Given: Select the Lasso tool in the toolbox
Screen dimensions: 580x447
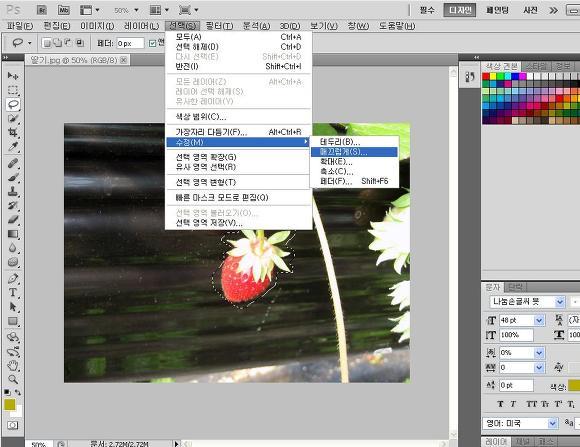Looking at the screenshot, I should 13,104.
